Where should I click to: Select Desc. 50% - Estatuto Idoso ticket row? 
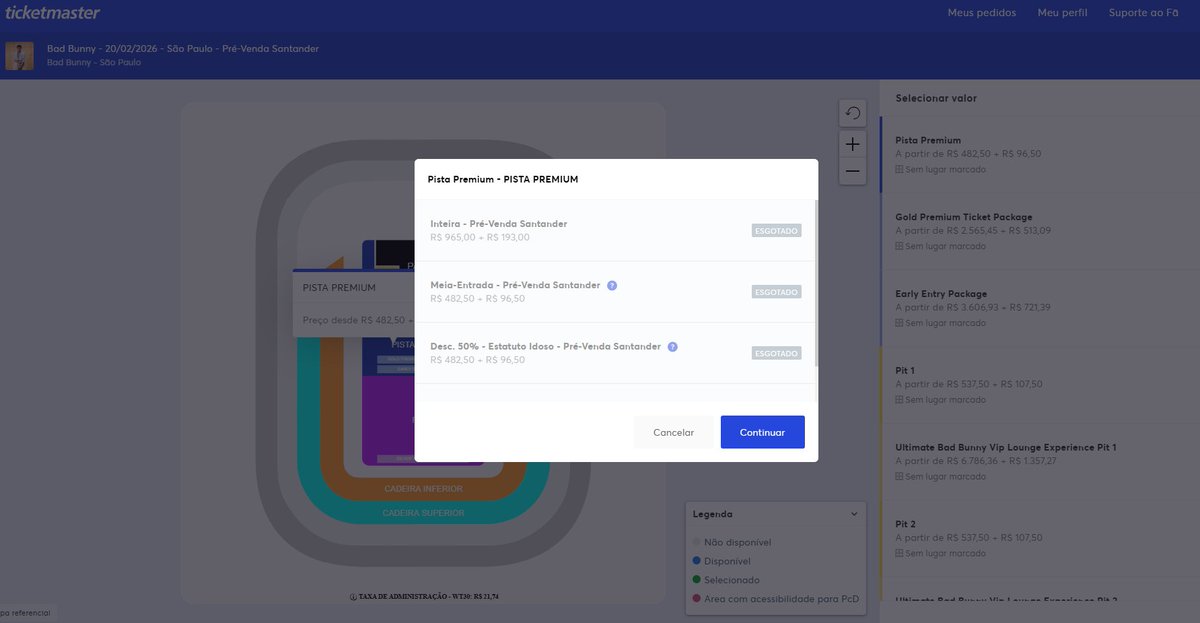[615, 353]
